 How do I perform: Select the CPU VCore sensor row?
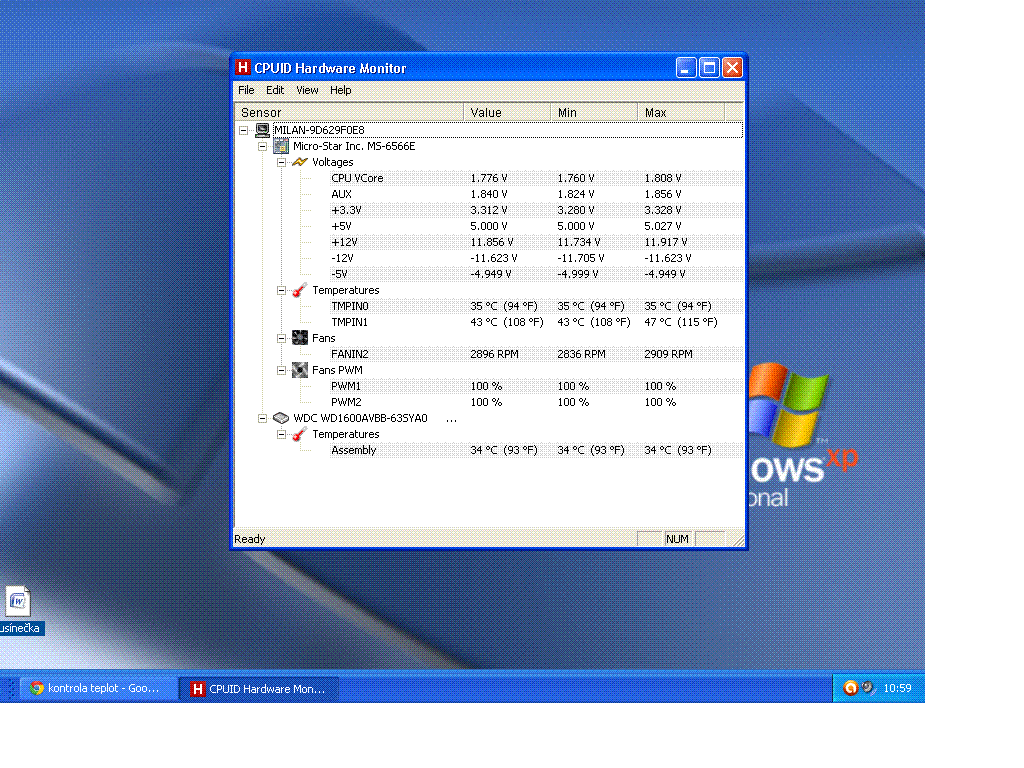pos(536,178)
